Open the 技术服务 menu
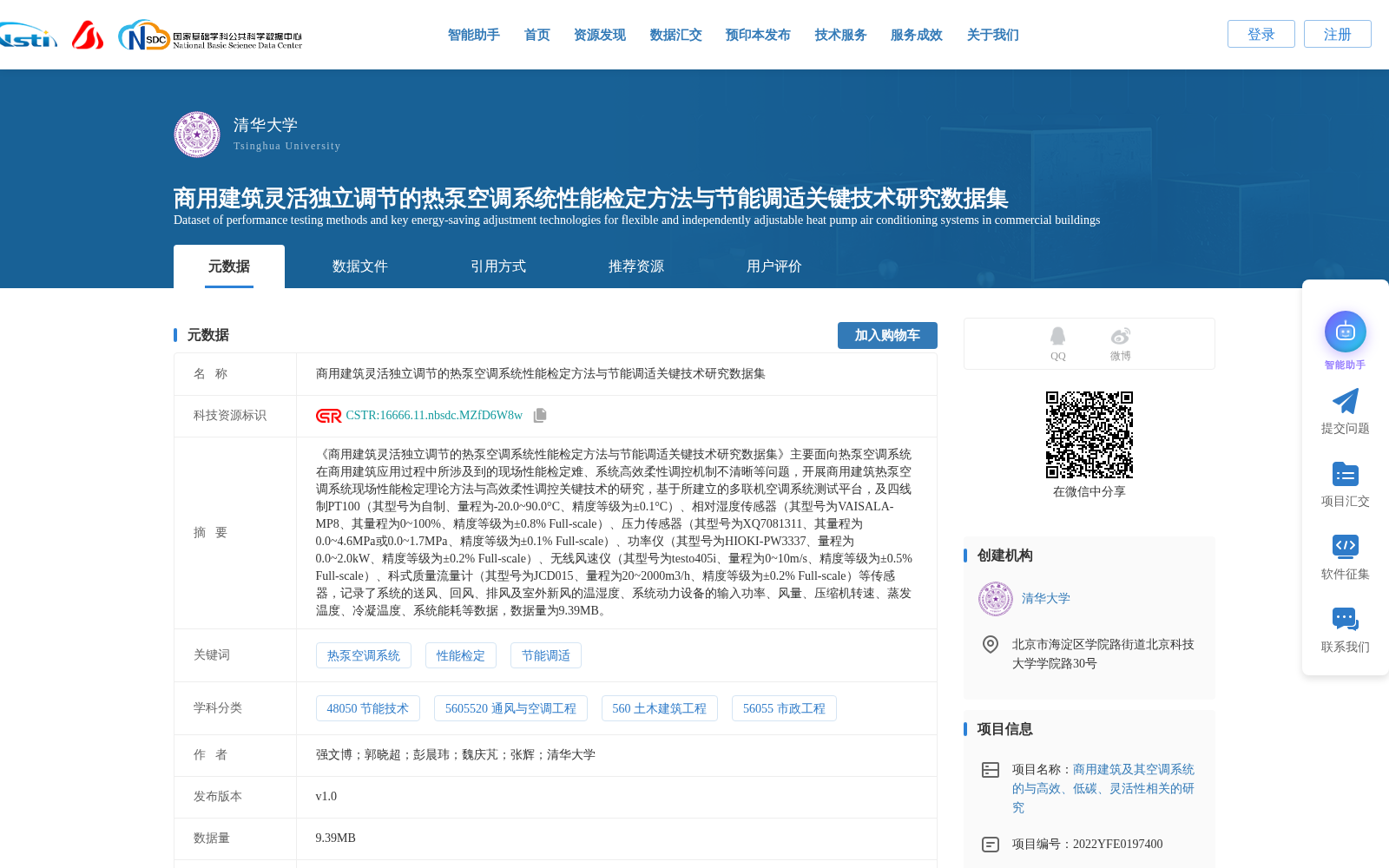The height and width of the screenshot is (868, 1389). pos(841,35)
